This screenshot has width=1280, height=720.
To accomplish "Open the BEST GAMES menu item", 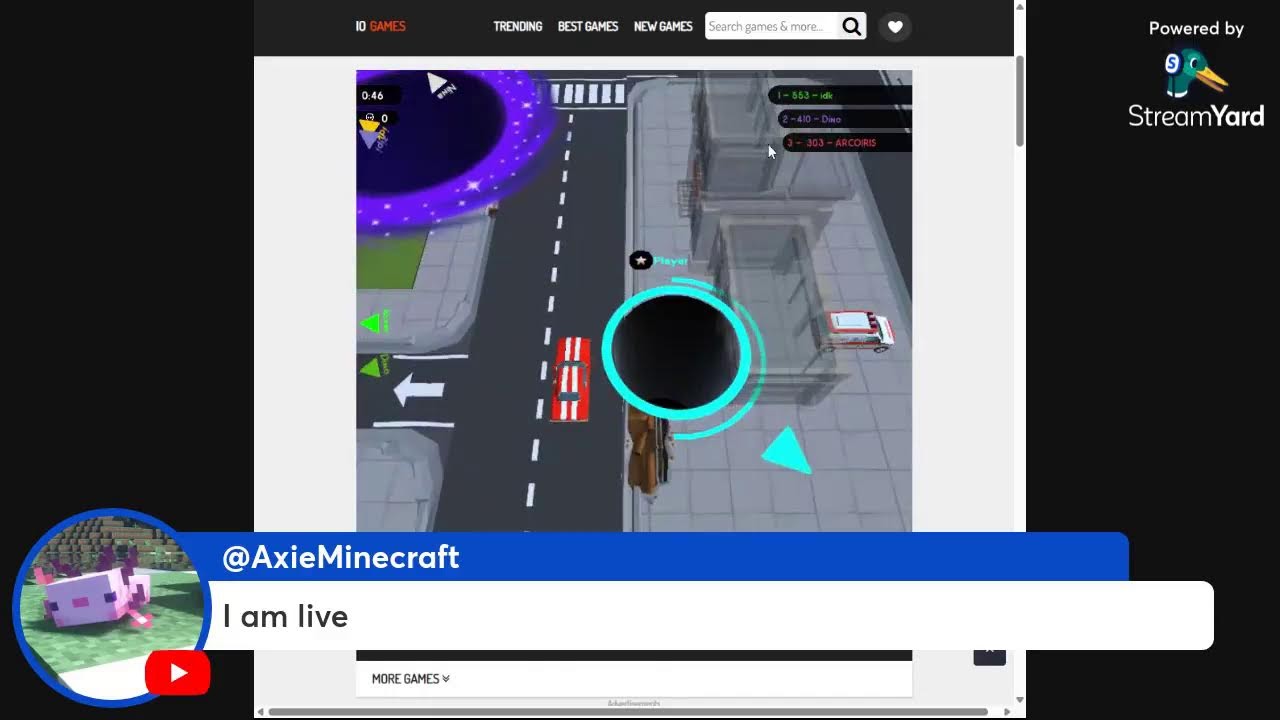I will click(588, 26).
